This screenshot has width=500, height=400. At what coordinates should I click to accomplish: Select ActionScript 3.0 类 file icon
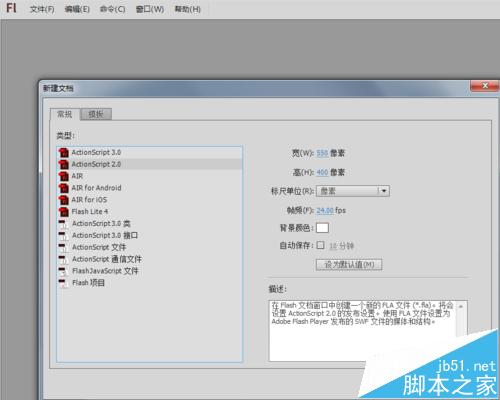[x=63, y=224]
